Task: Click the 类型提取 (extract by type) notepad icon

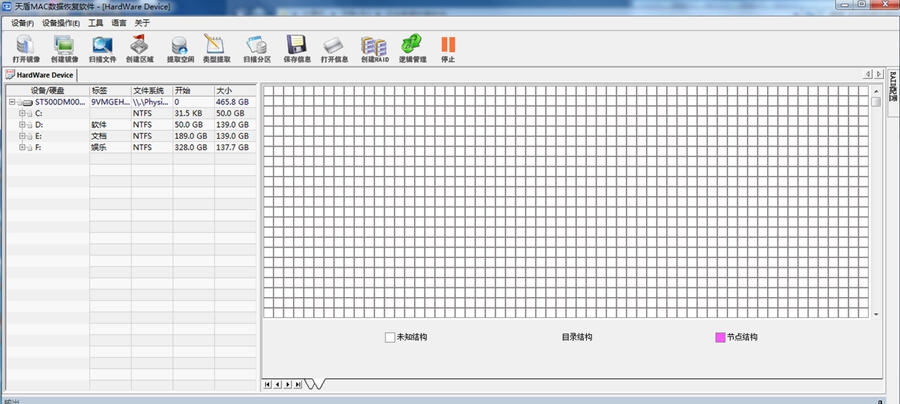Action: point(215,44)
